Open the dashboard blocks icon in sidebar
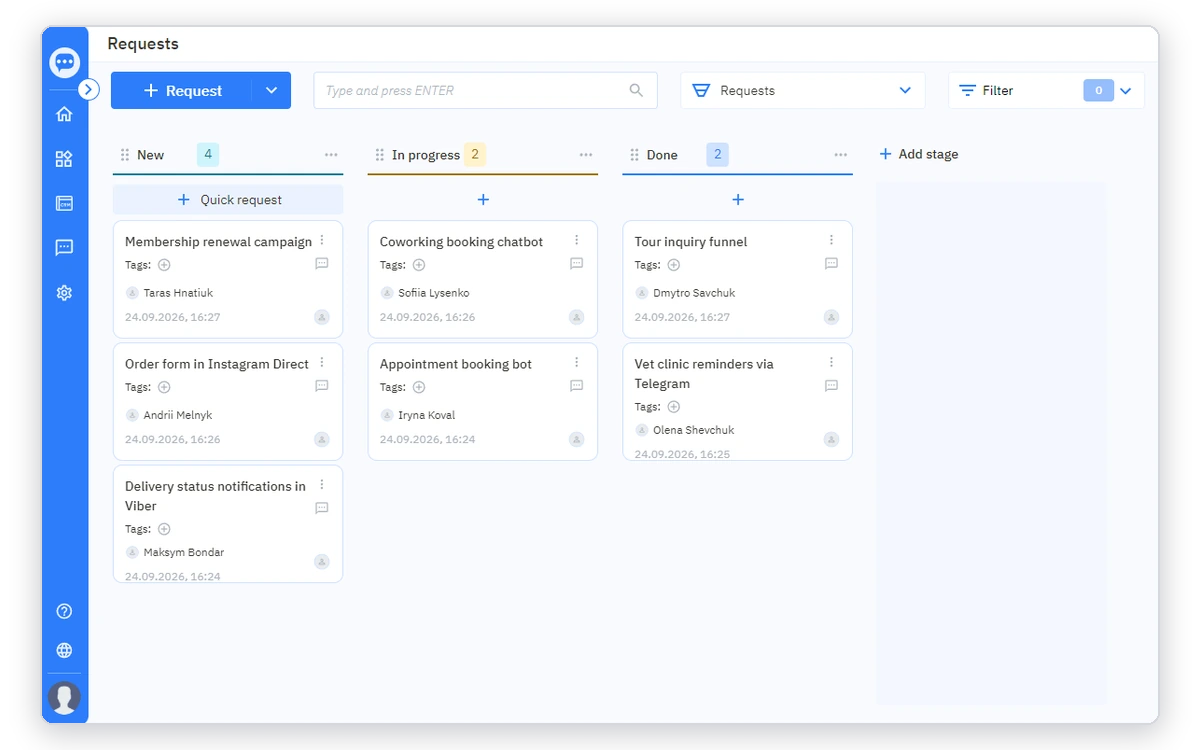Viewport: 1200px width, 750px height. (x=64, y=159)
